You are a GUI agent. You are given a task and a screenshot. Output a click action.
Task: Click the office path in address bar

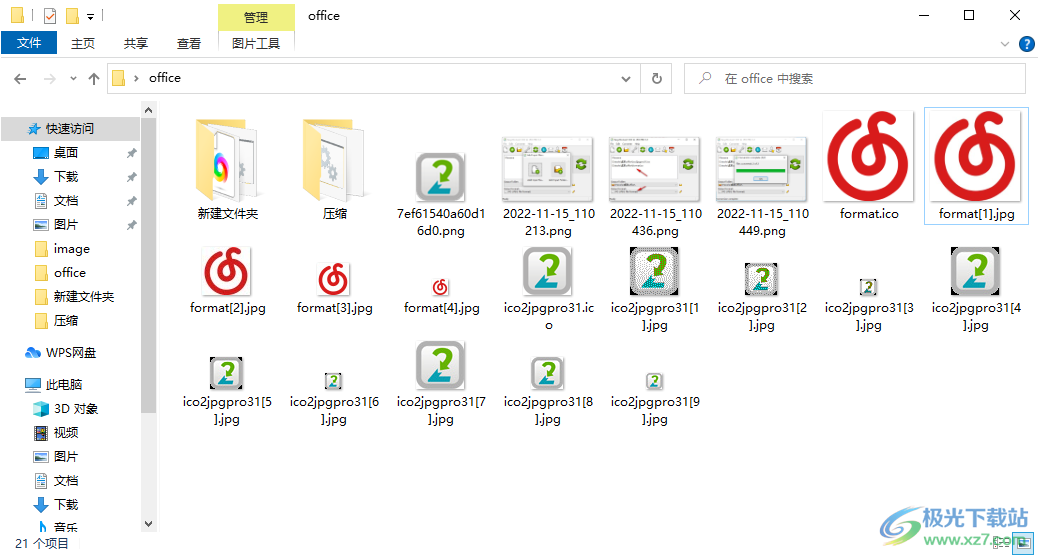pos(165,78)
